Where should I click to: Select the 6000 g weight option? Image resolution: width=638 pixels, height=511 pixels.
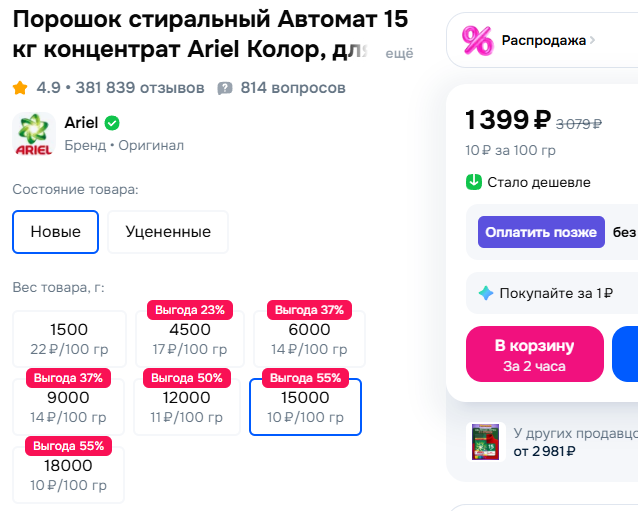tap(309, 339)
